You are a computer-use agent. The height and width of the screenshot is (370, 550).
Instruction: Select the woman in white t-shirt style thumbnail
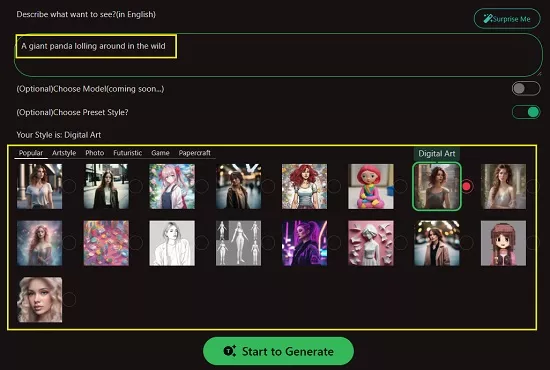click(40, 186)
